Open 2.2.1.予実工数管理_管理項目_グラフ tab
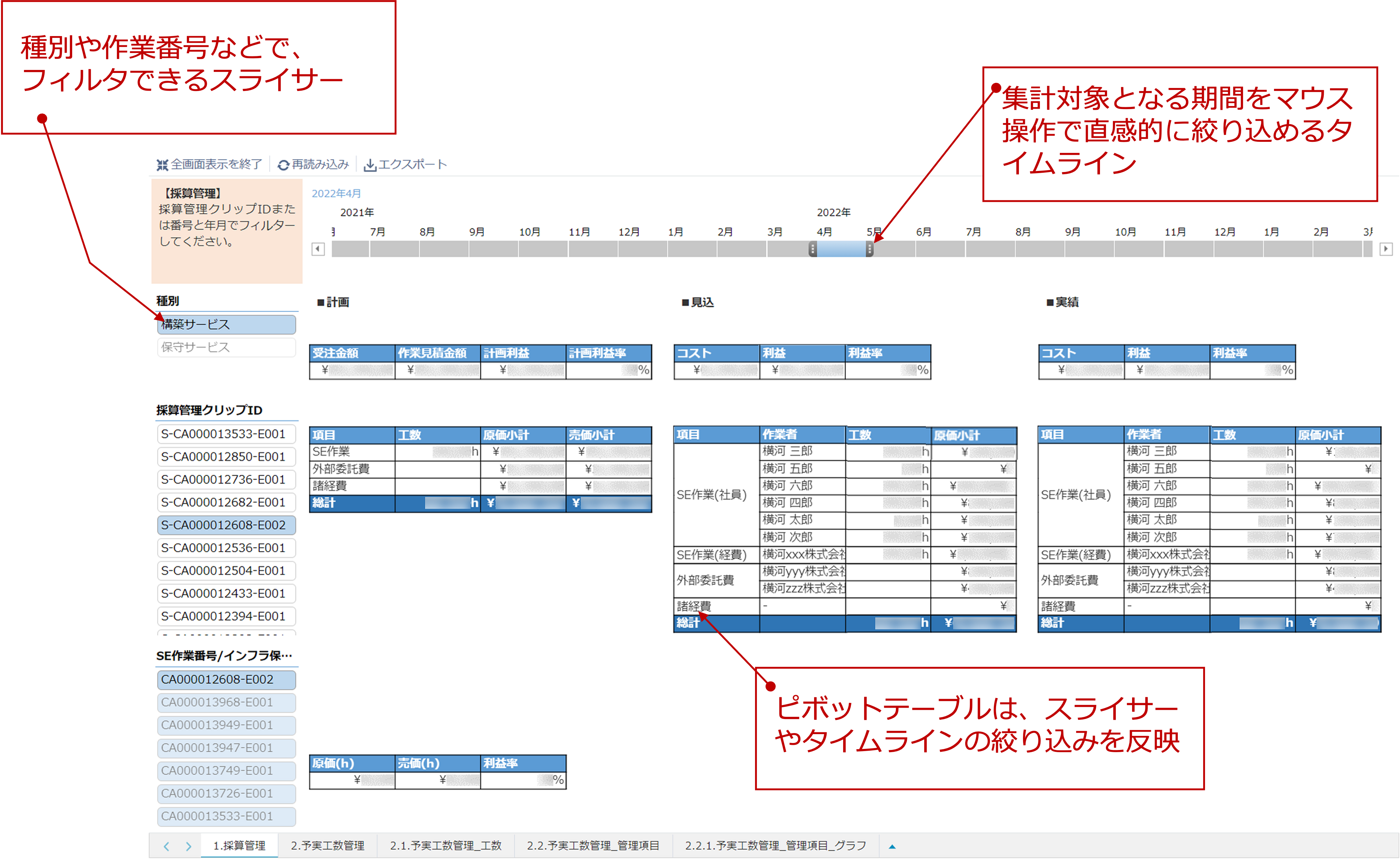 click(775, 845)
